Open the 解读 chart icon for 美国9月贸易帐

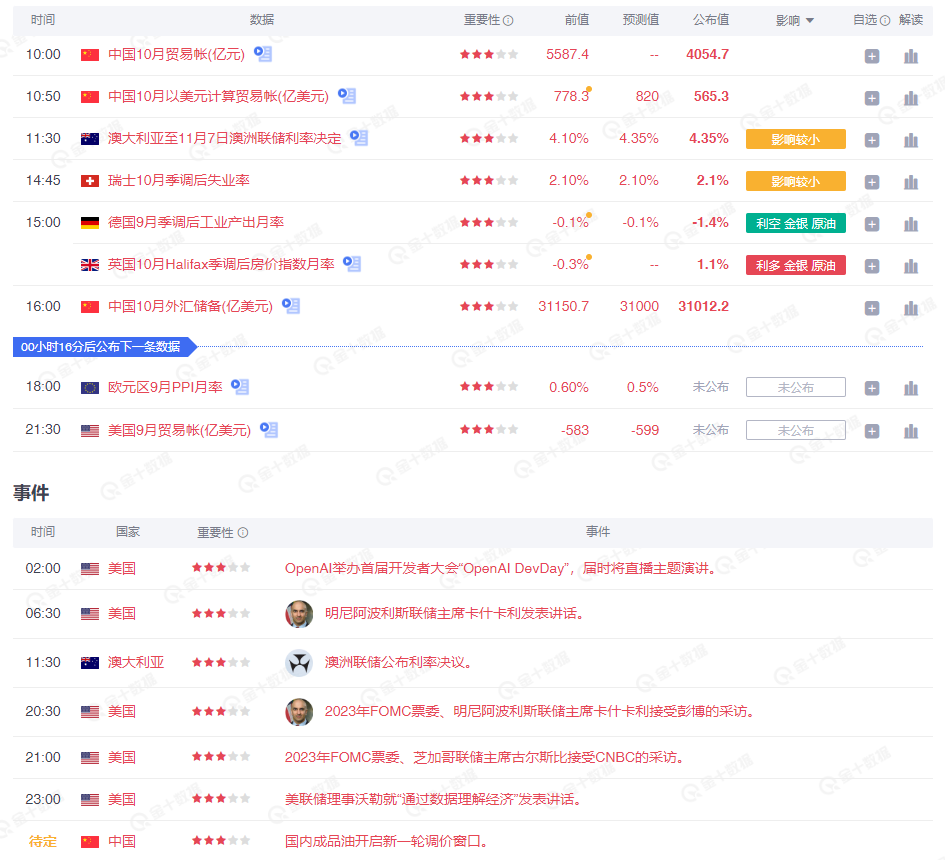(x=910, y=430)
